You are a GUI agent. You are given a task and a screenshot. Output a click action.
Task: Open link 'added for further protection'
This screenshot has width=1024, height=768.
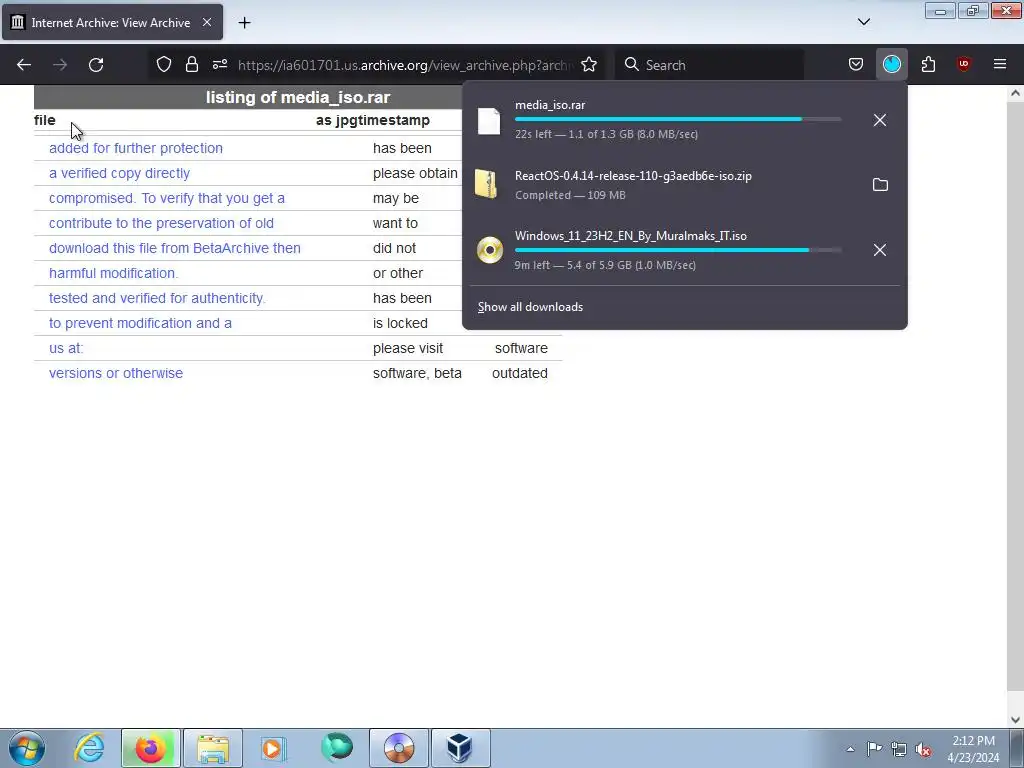point(136,148)
